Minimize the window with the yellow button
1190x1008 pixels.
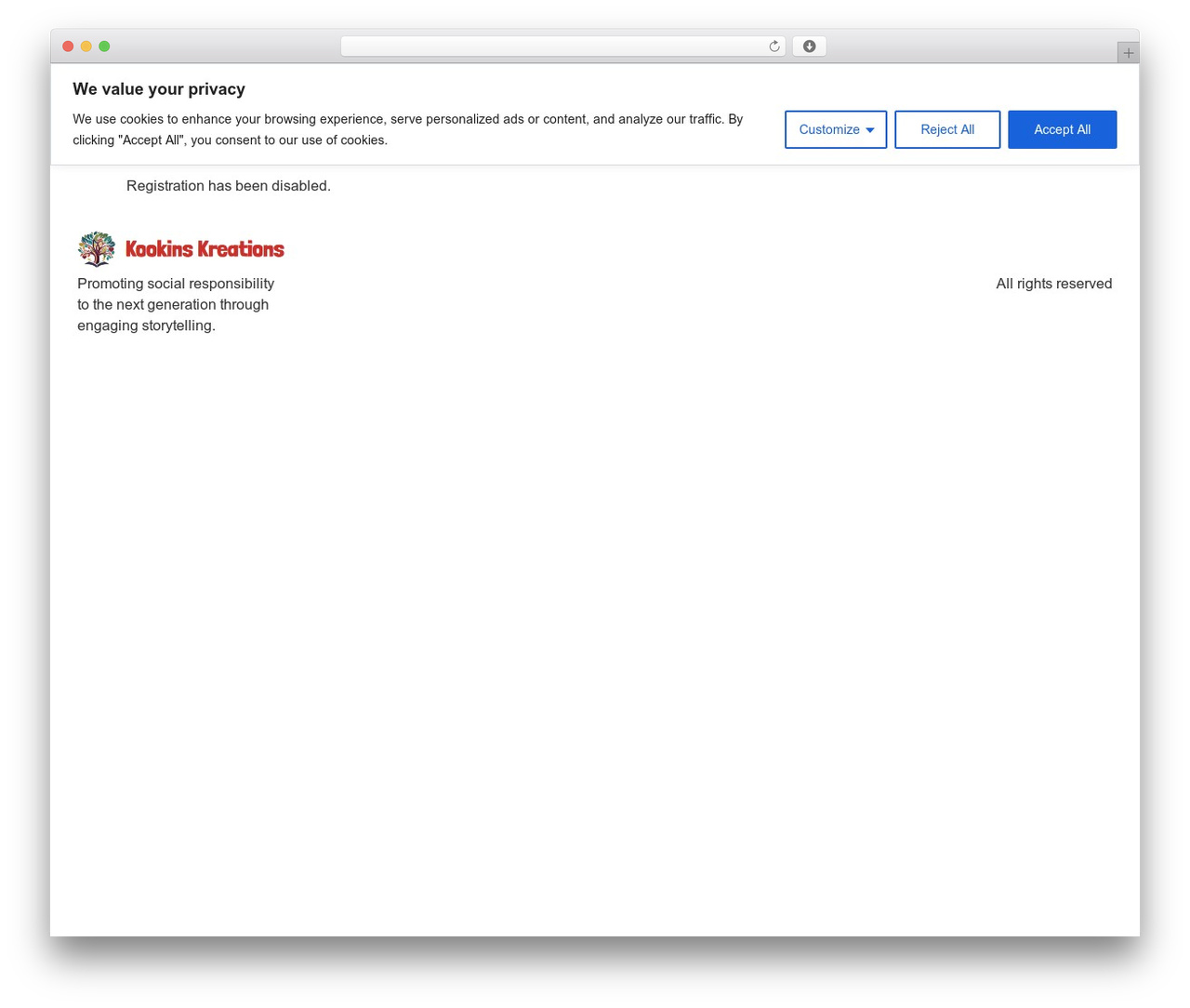(86, 46)
